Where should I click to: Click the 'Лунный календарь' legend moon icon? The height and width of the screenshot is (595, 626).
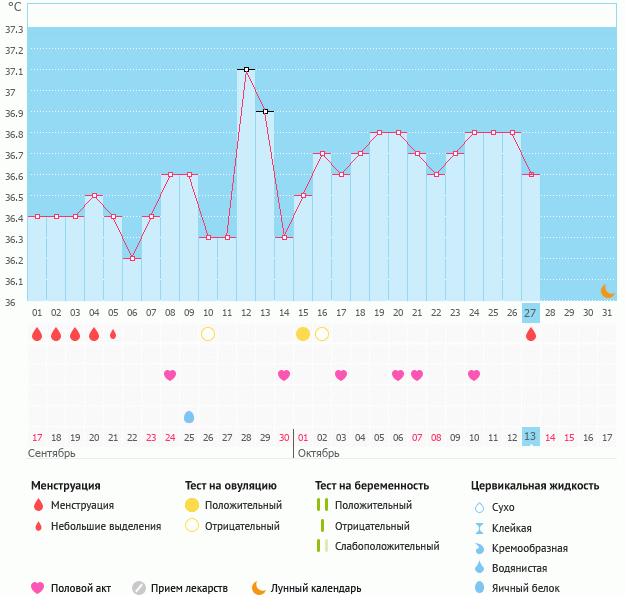coord(259,588)
